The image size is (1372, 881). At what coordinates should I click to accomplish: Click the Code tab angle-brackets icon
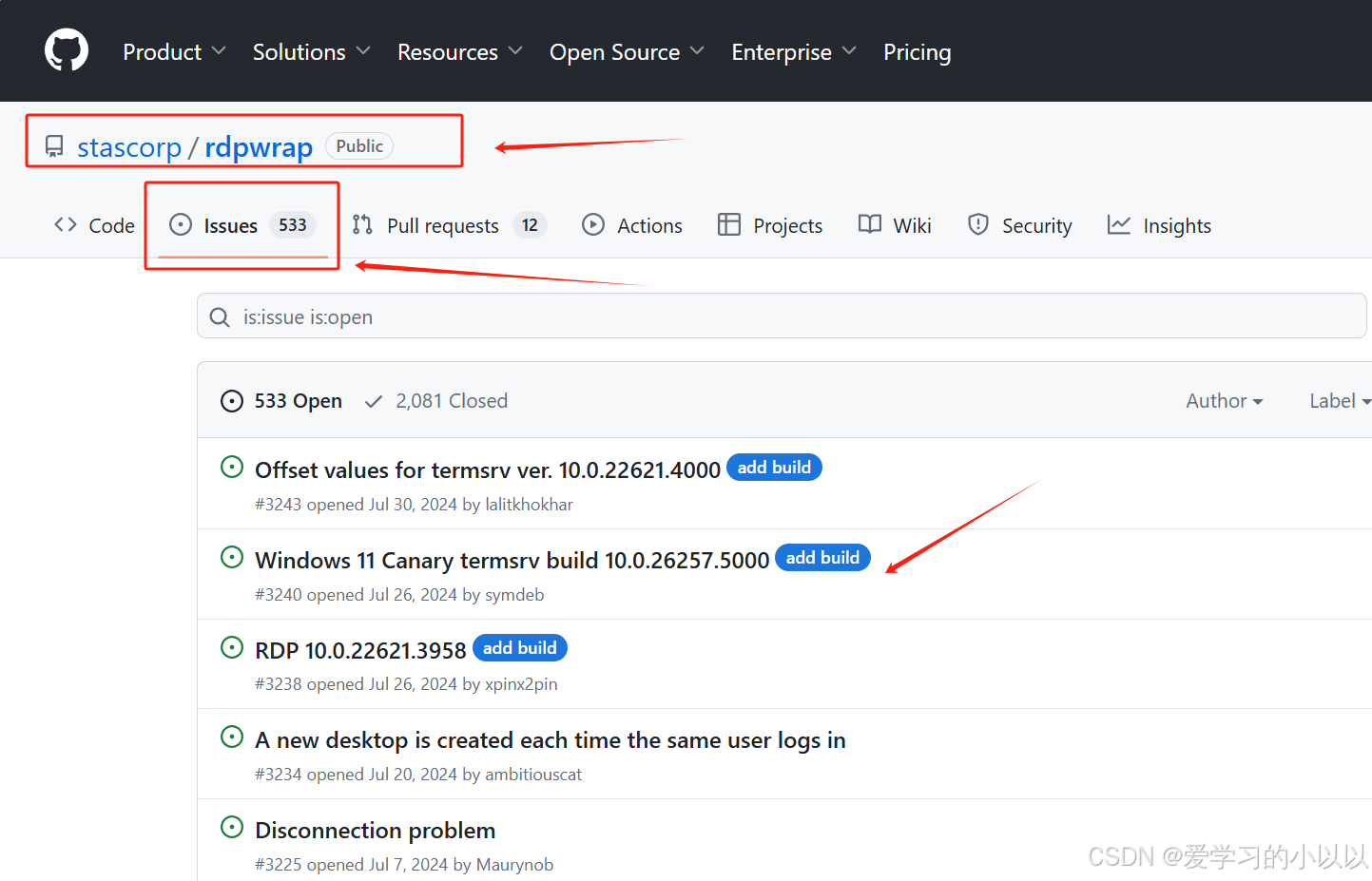[66, 224]
